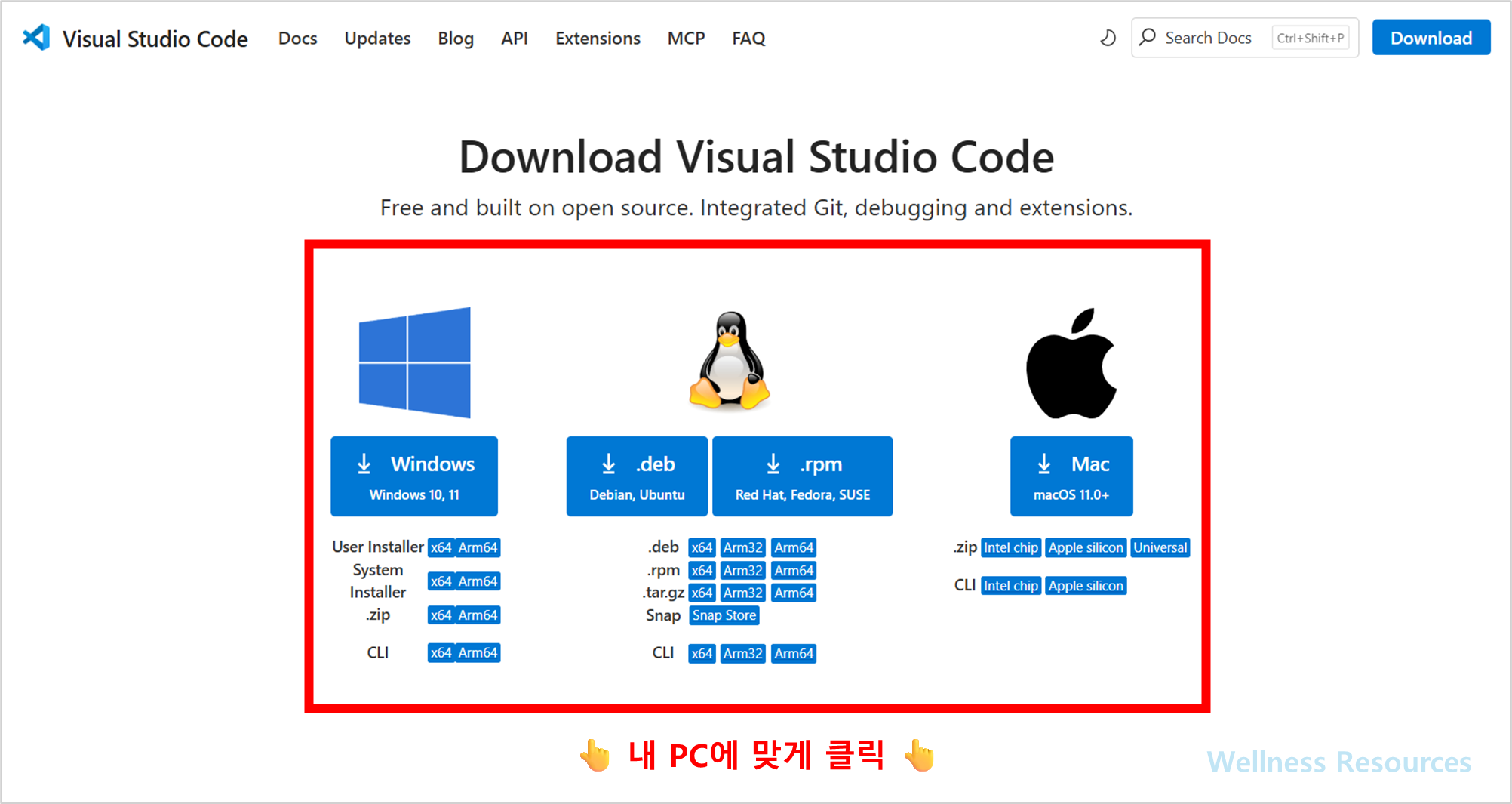Download the Mac macOS 11.0+ build
Screen dimensions: 1512x804
click(x=1071, y=476)
